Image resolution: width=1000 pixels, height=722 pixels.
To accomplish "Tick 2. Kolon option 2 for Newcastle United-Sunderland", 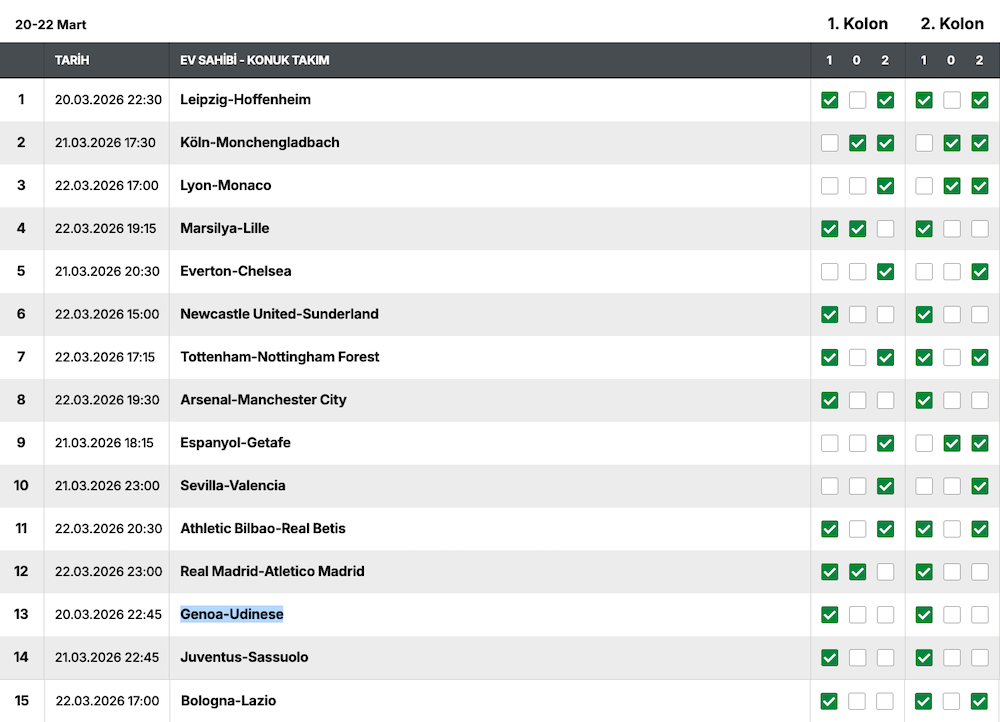I will 980,315.
